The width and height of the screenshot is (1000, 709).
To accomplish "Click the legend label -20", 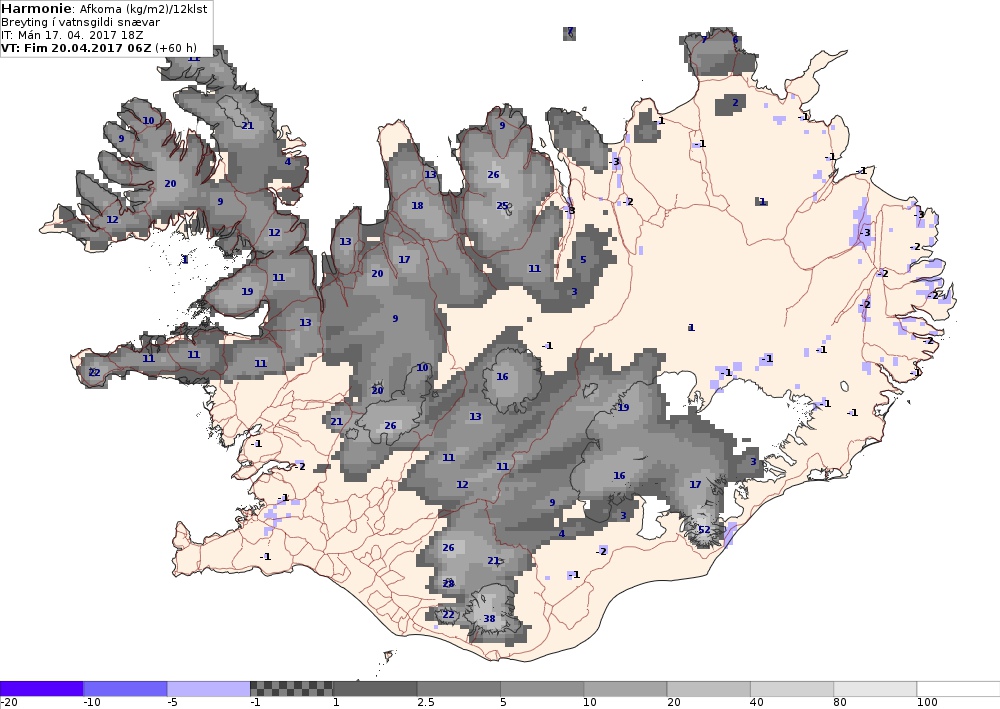I will pos(8,703).
